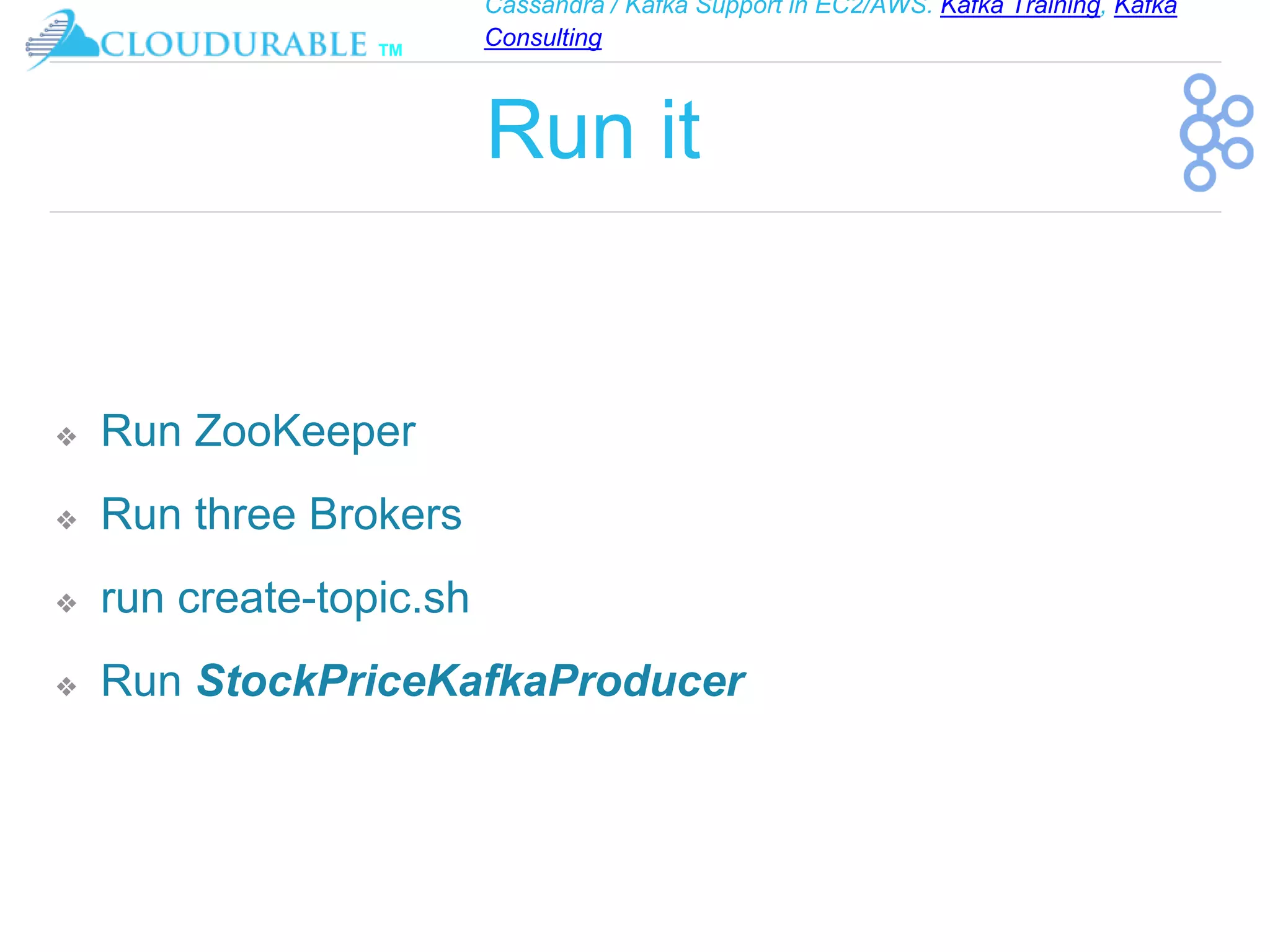Click the bullet diamond beside run create-topic.sh
Viewport: 1270px width, 952px height.
[66, 602]
